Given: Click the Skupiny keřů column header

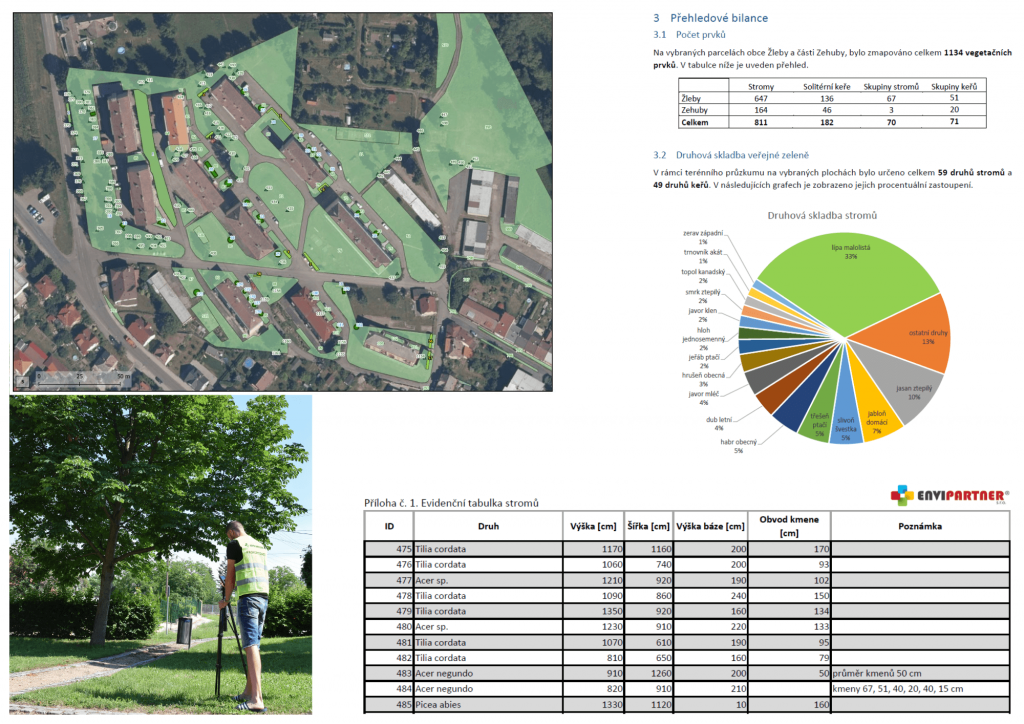Looking at the screenshot, I should (954, 86).
